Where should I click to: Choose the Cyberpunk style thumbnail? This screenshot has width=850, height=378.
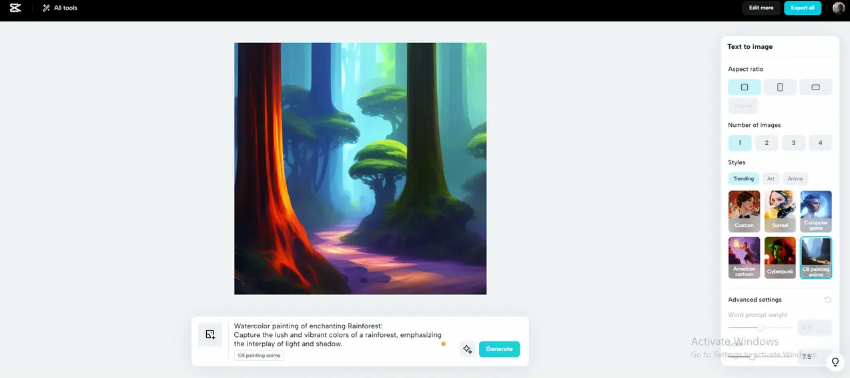pyautogui.click(x=780, y=258)
